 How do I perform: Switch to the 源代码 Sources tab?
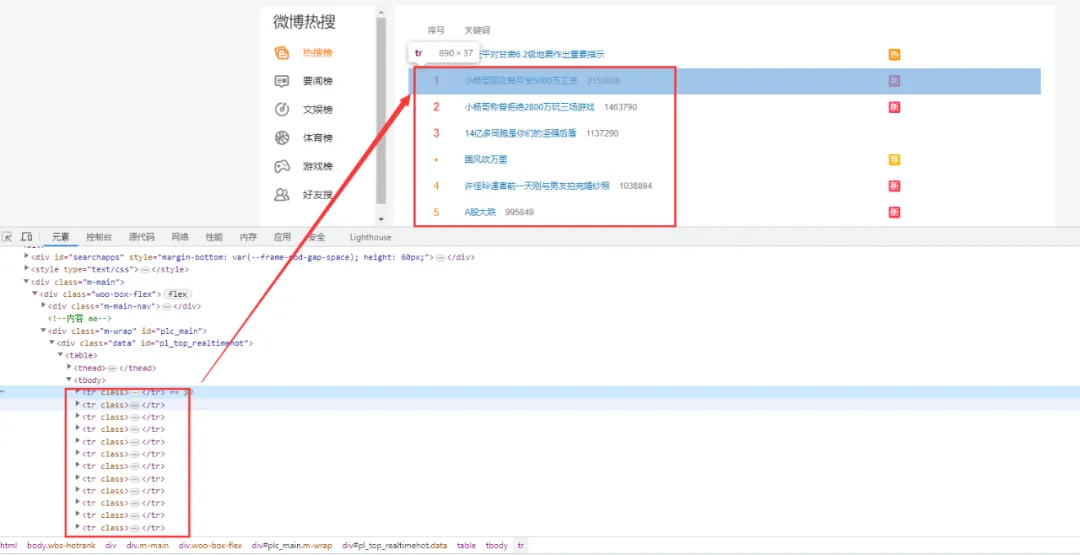(141, 237)
